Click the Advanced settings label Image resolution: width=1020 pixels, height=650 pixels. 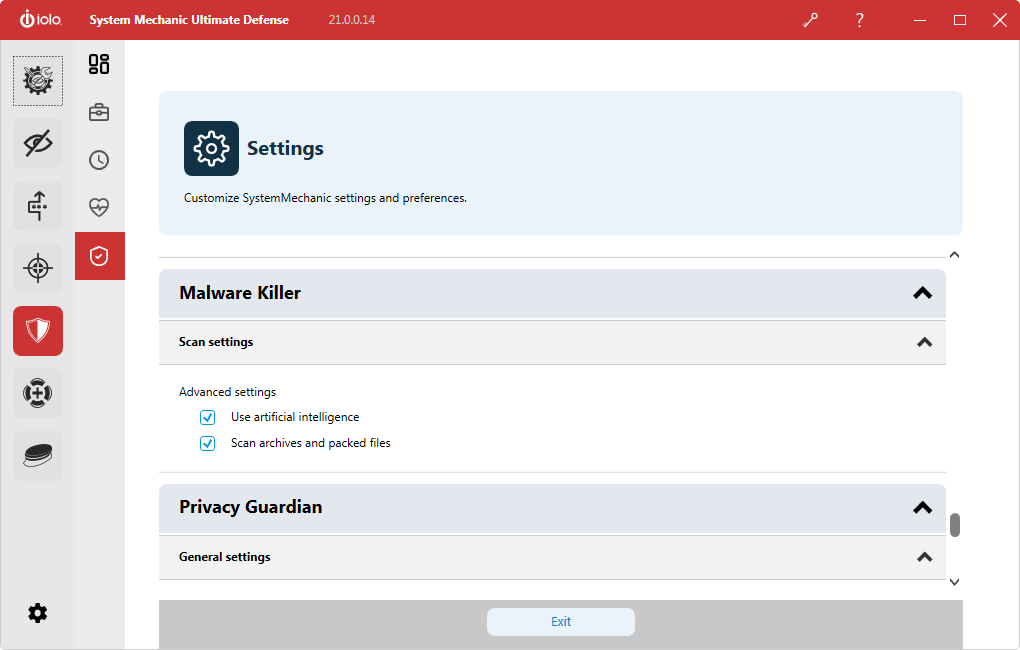228,392
